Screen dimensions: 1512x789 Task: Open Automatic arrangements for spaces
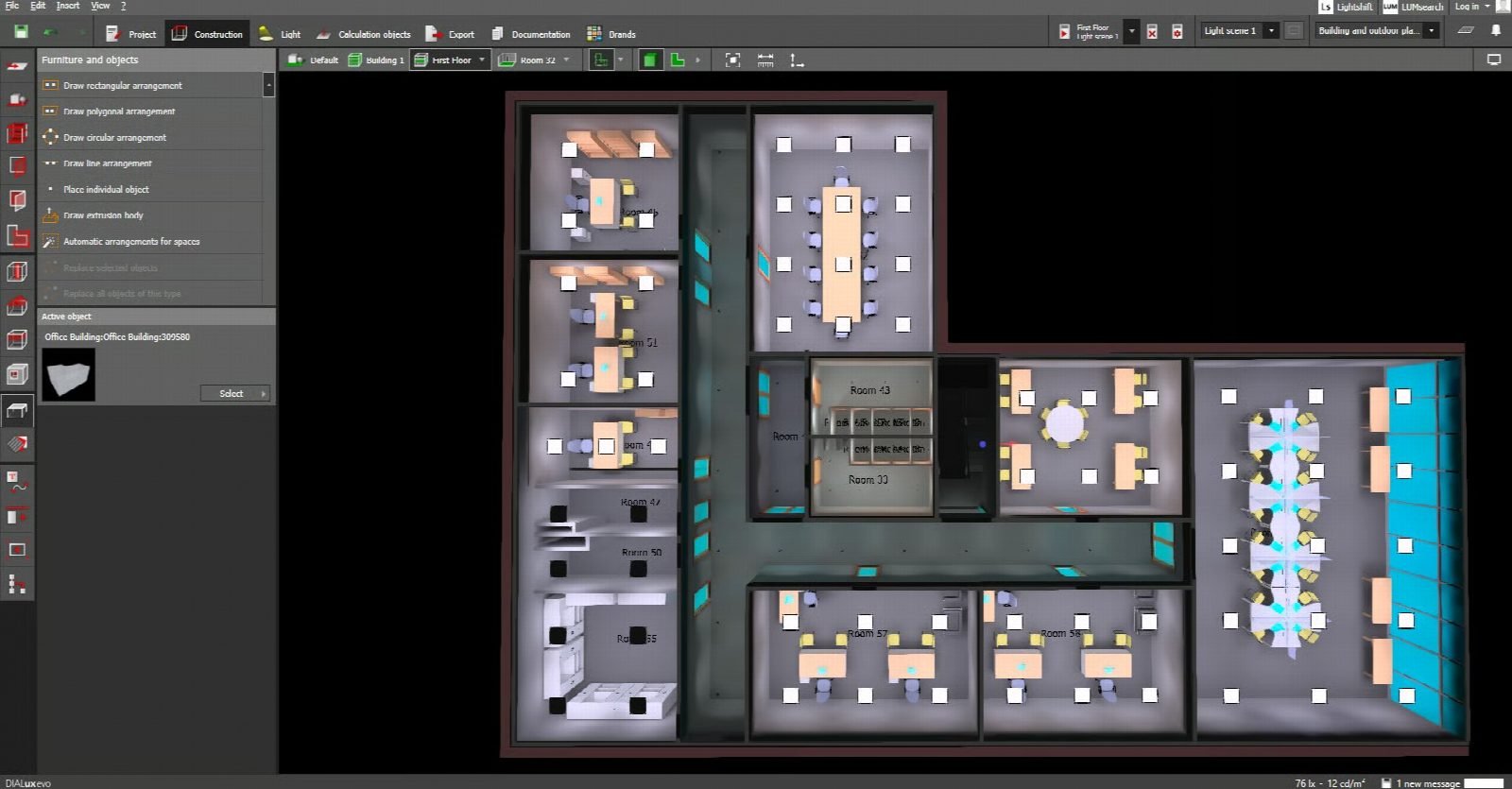pyautogui.click(x=150, y=242)
